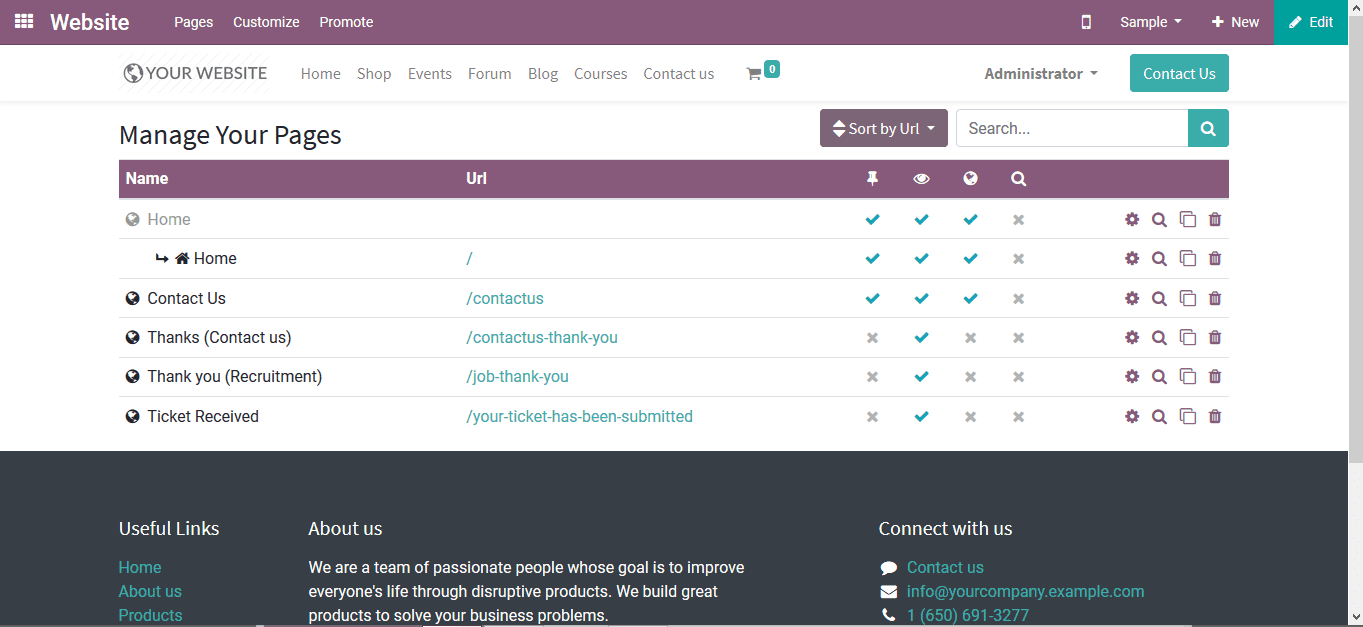Open the Pages menu
Screen dimensions: 1363x627
coord(193,21)
